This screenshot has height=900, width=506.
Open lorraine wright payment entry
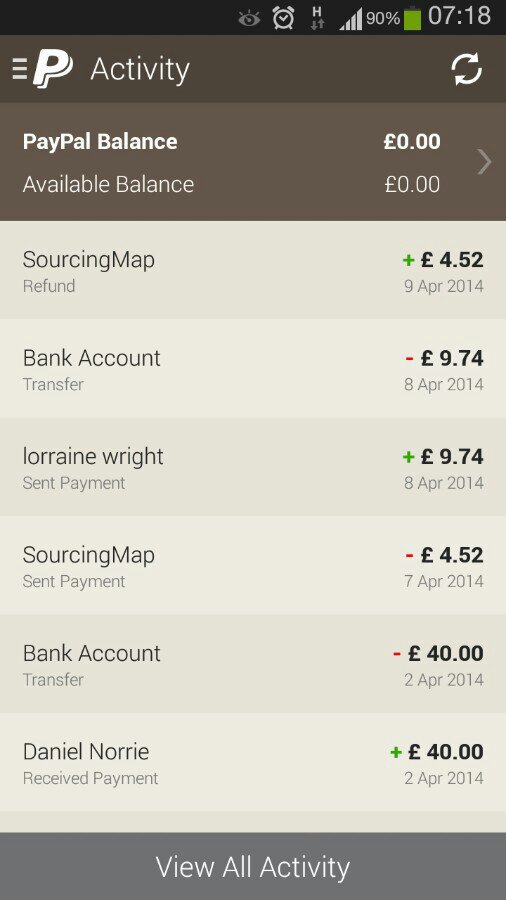[253, 467]
